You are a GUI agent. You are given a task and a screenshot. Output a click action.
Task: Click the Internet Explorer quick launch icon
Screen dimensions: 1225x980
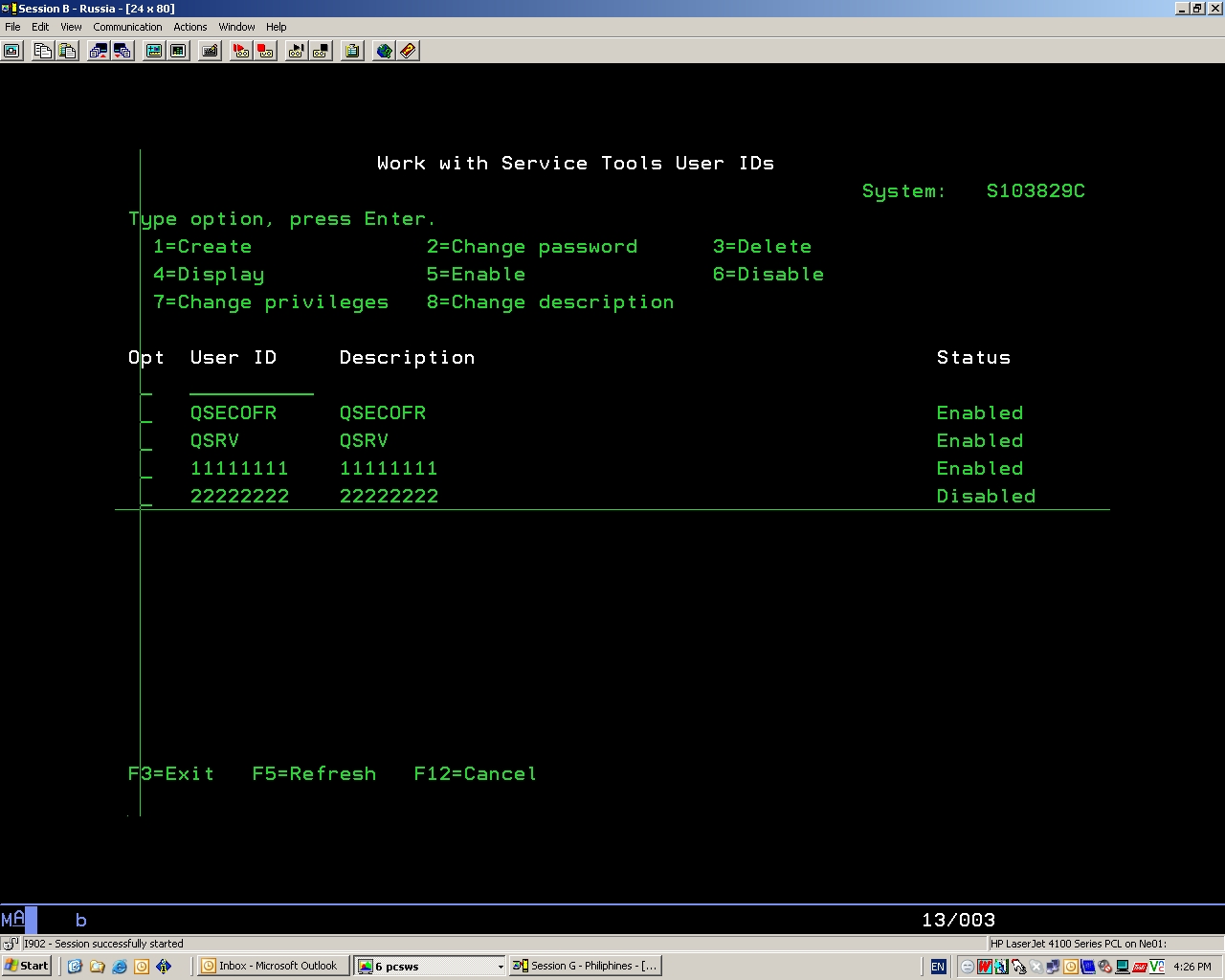pos(120,967)
